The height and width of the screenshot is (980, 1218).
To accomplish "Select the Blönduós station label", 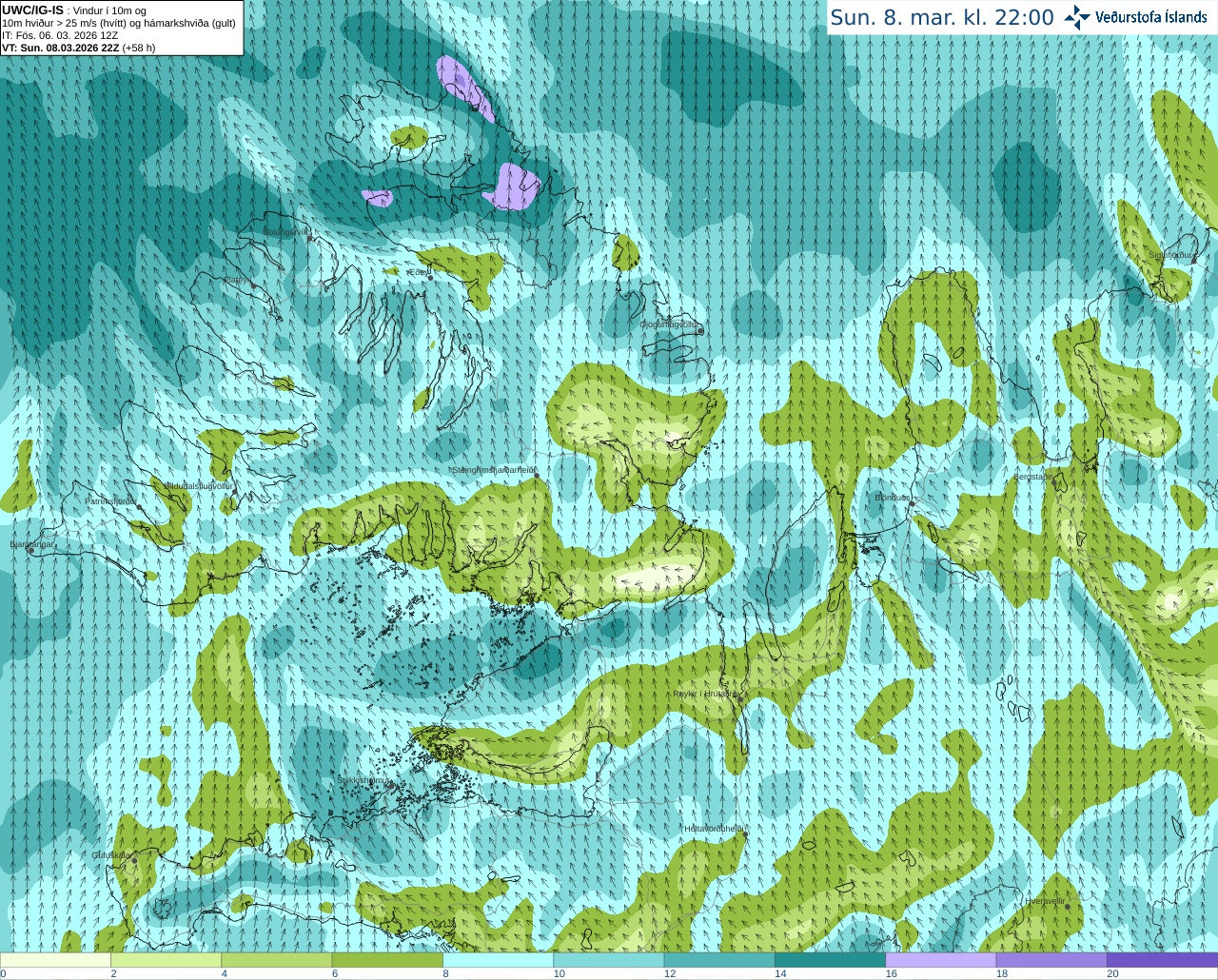I will [x=893, y=498].
